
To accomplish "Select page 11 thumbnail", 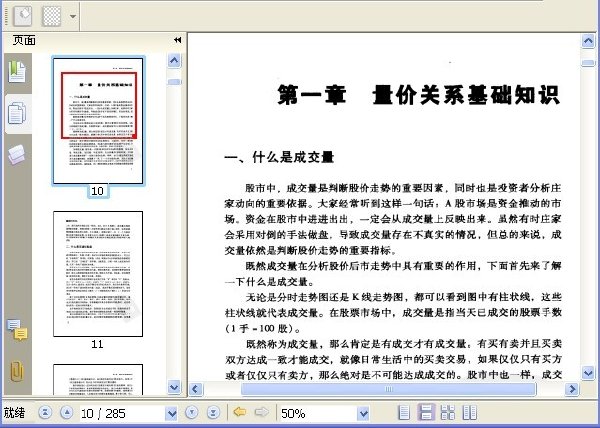I will pyautogui.click(x=98, y=274).
